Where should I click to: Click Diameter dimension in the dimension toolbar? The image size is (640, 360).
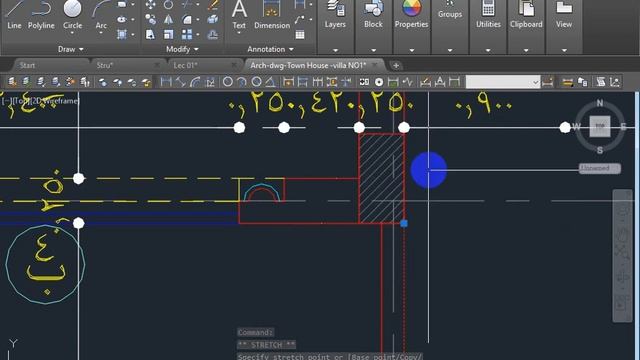[x=256, y=82]
